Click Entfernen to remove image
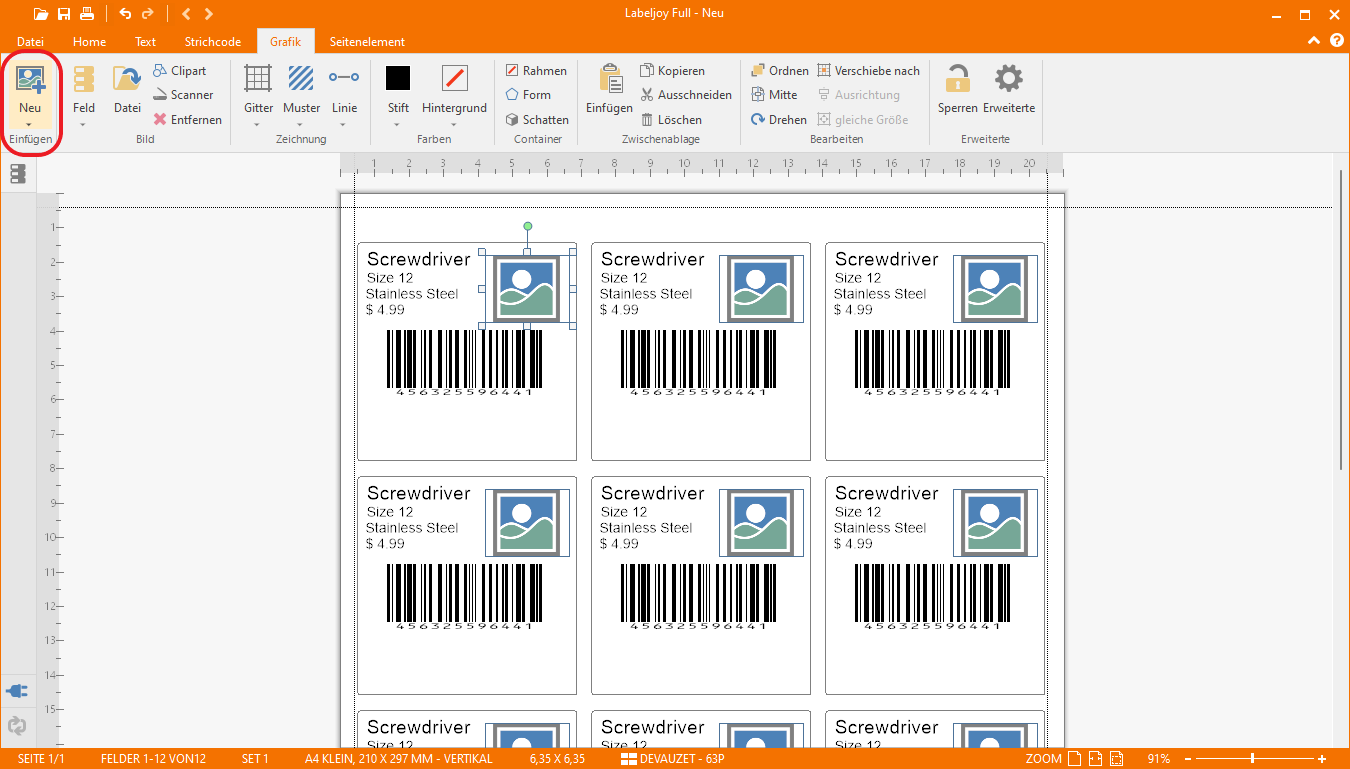The height and width of the screenshot is (769, 1350). click(x=187, y=119)
